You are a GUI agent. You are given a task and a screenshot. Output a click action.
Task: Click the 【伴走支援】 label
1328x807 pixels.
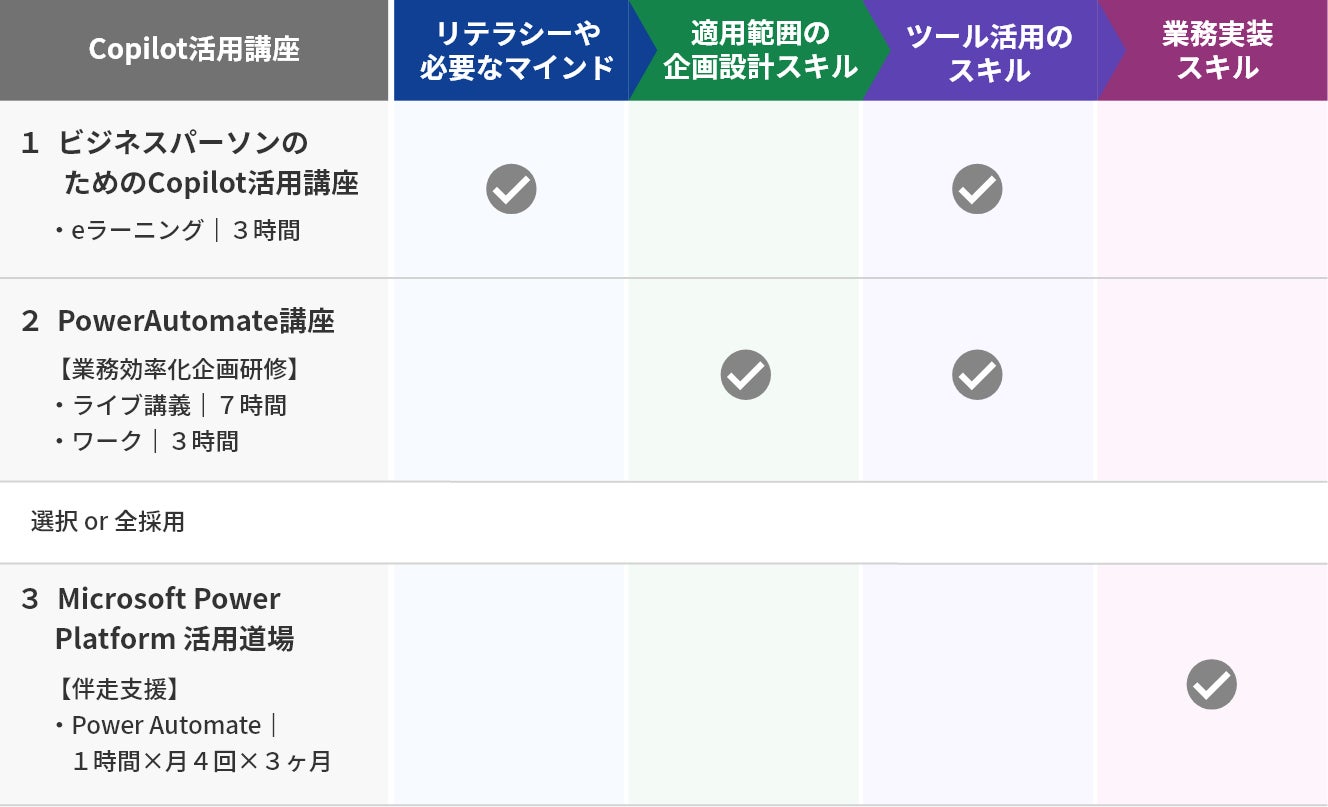[x=118, y=688]
